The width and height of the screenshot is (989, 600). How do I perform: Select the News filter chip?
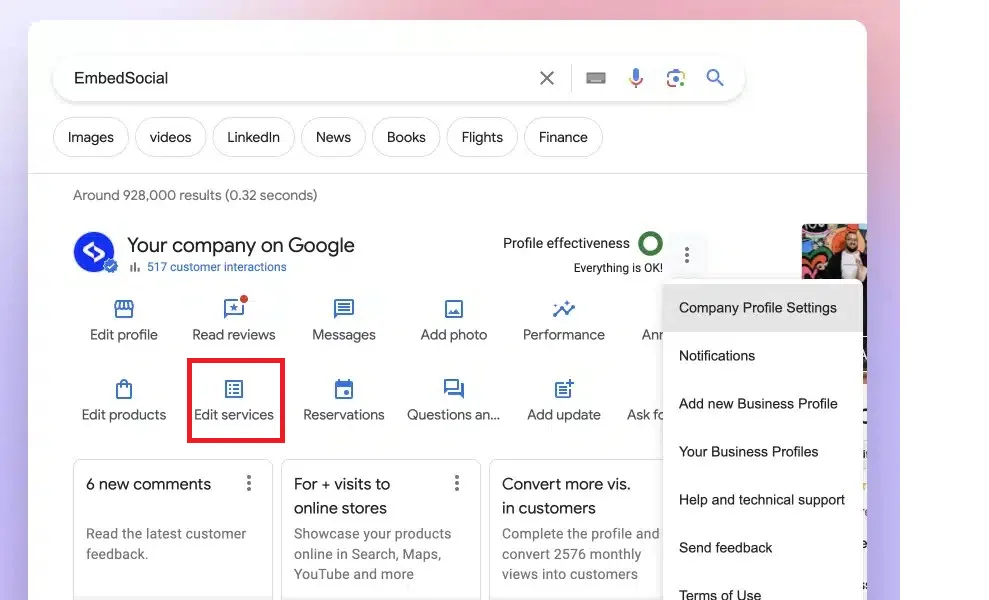[333, 137]
